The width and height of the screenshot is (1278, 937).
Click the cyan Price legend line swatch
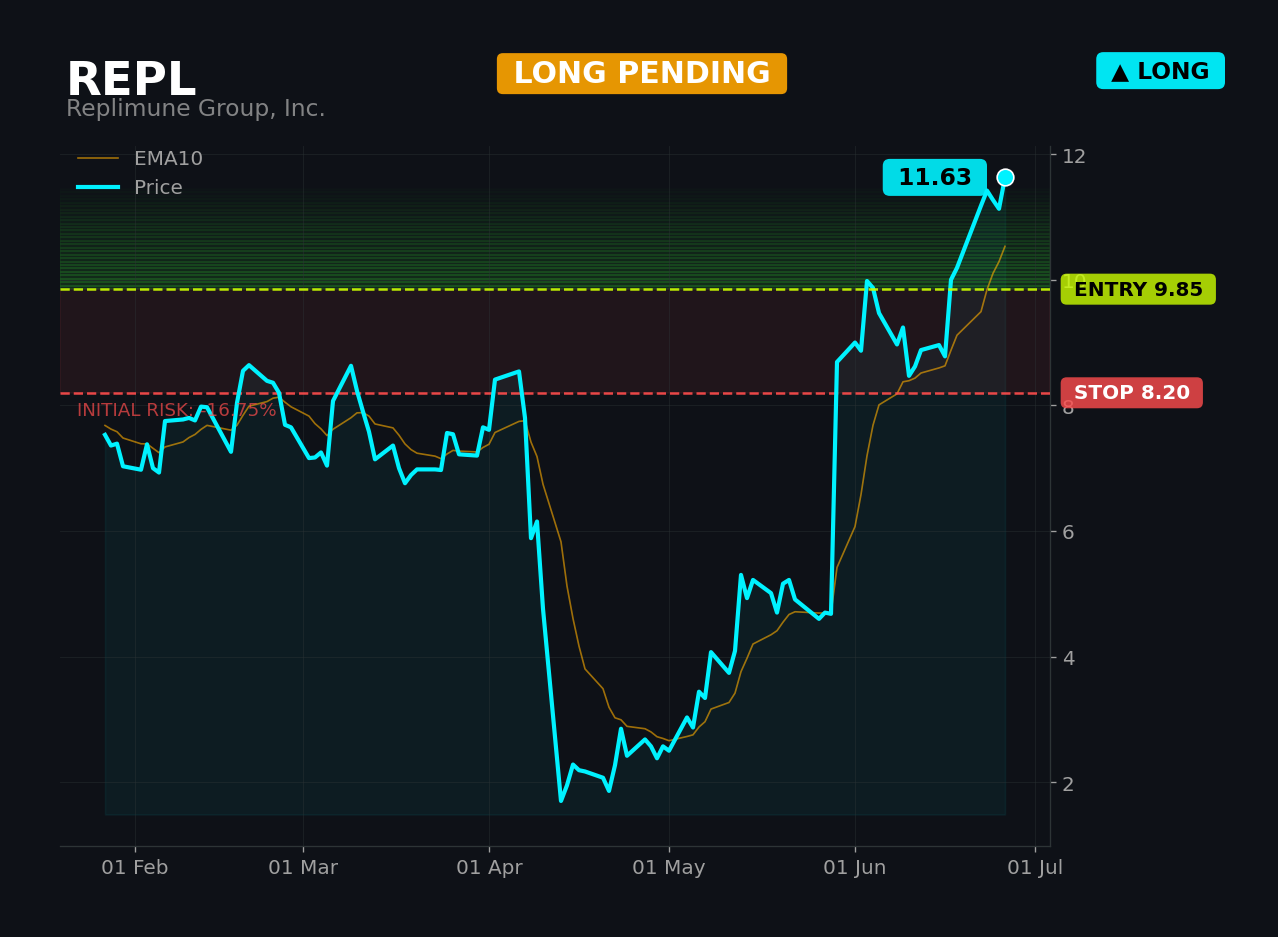point(98,188)
